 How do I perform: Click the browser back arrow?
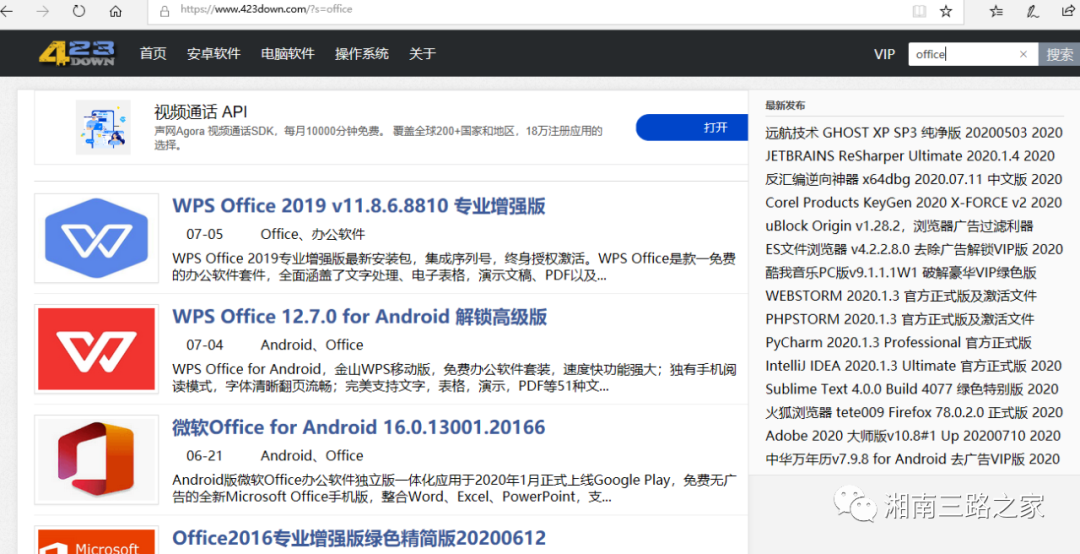[x=6, y=11]
